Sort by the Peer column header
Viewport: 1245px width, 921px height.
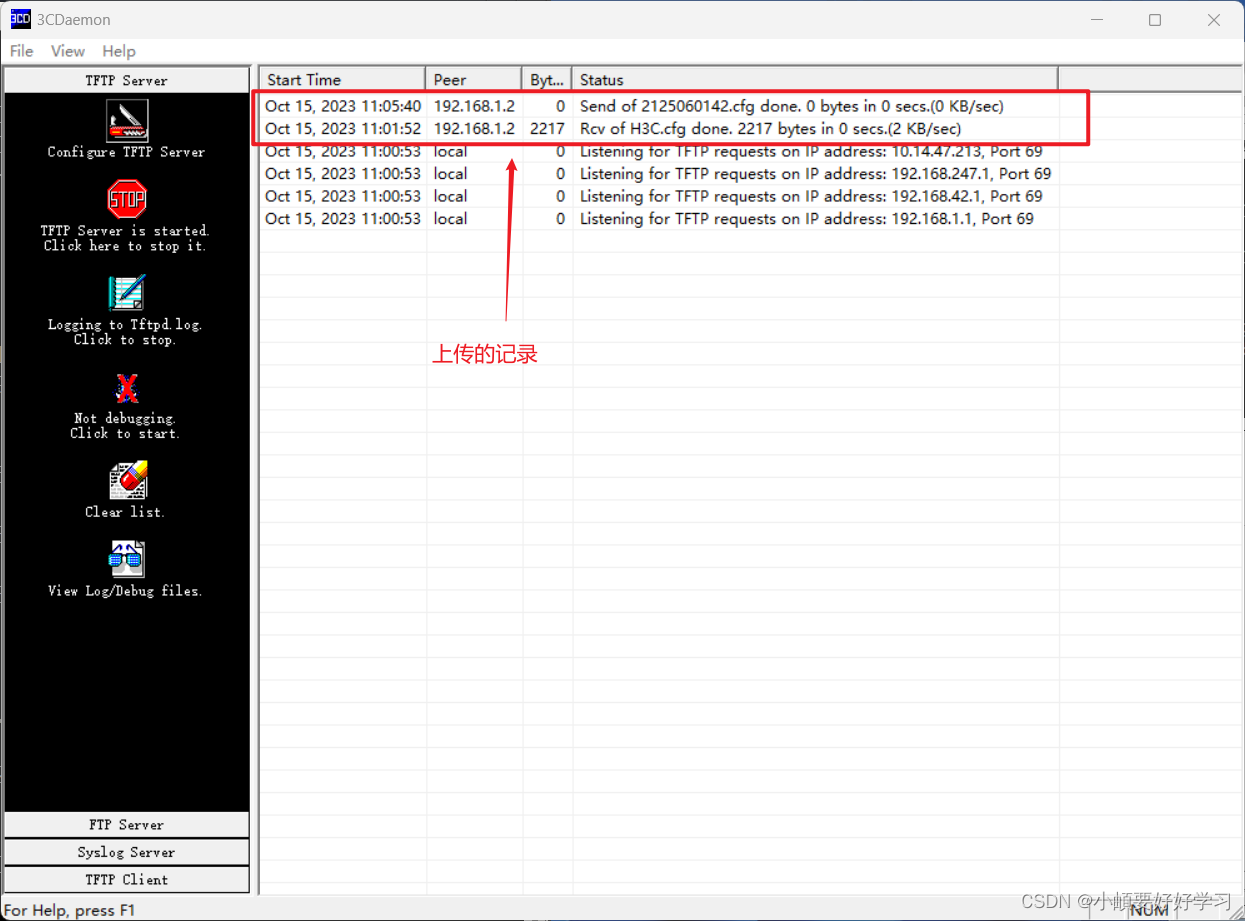[x=474, y=80]
